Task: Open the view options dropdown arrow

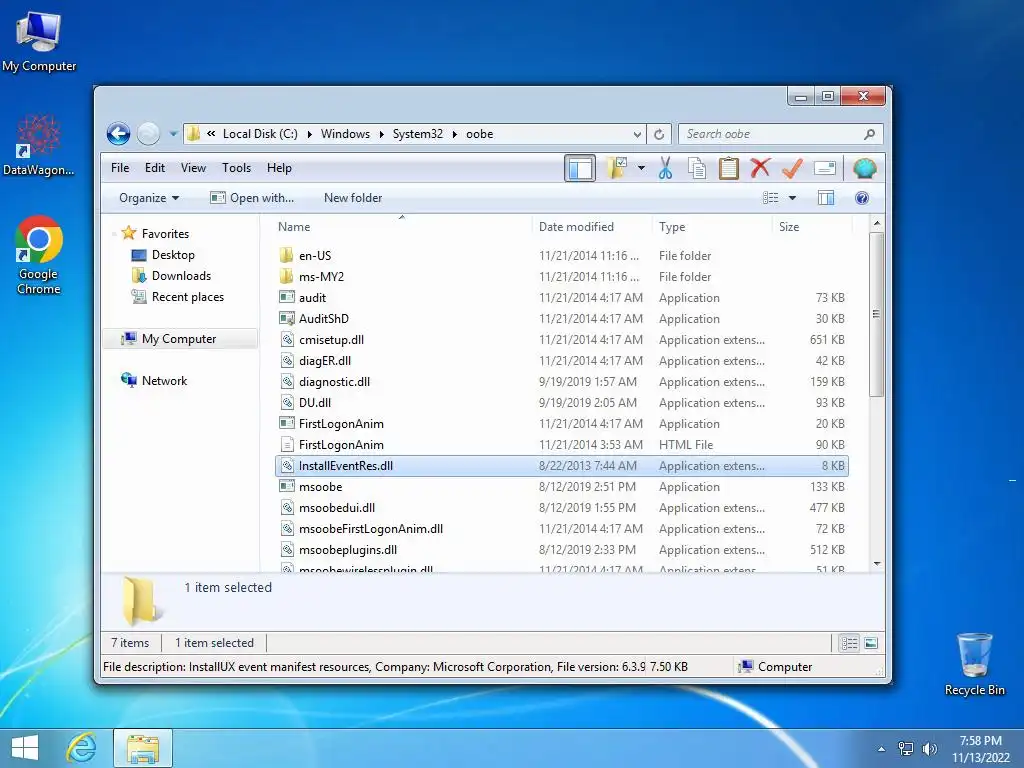Action: coord(792,198)
